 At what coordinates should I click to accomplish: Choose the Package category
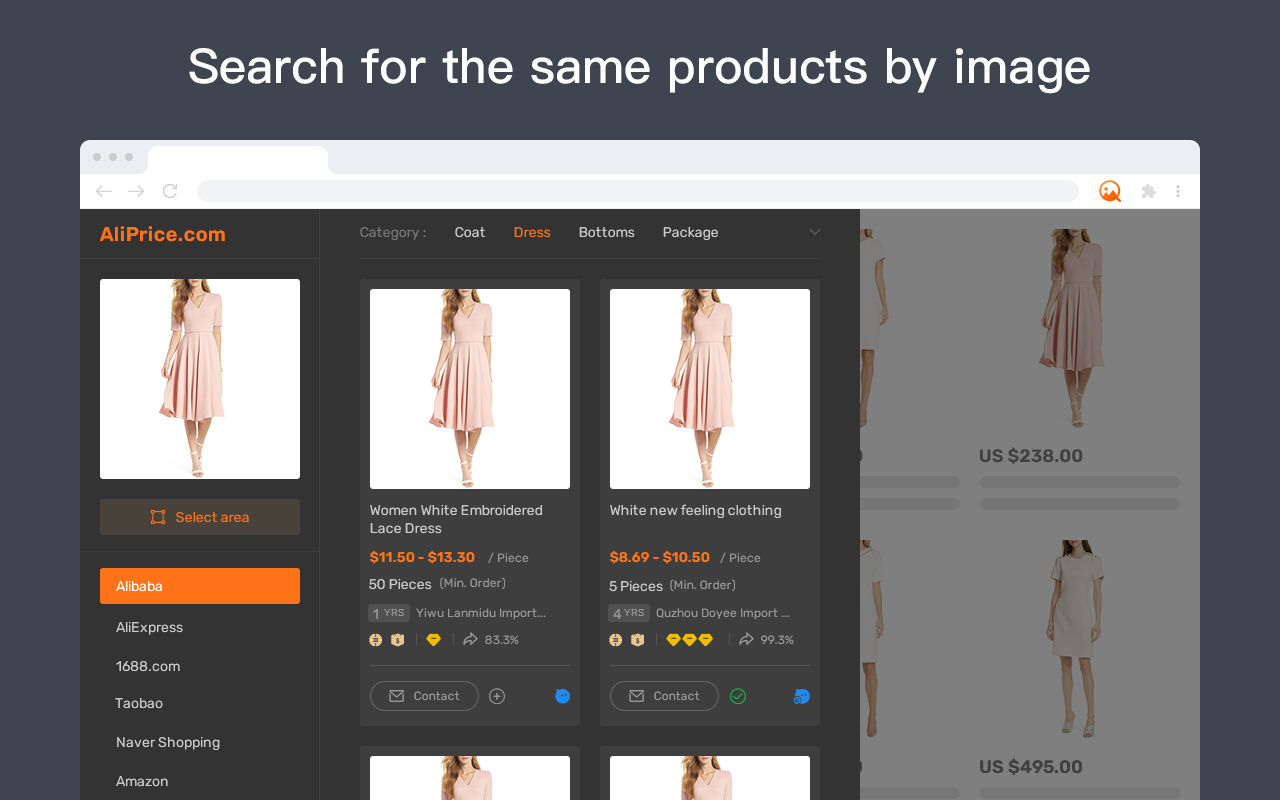(x=690, y=232)
